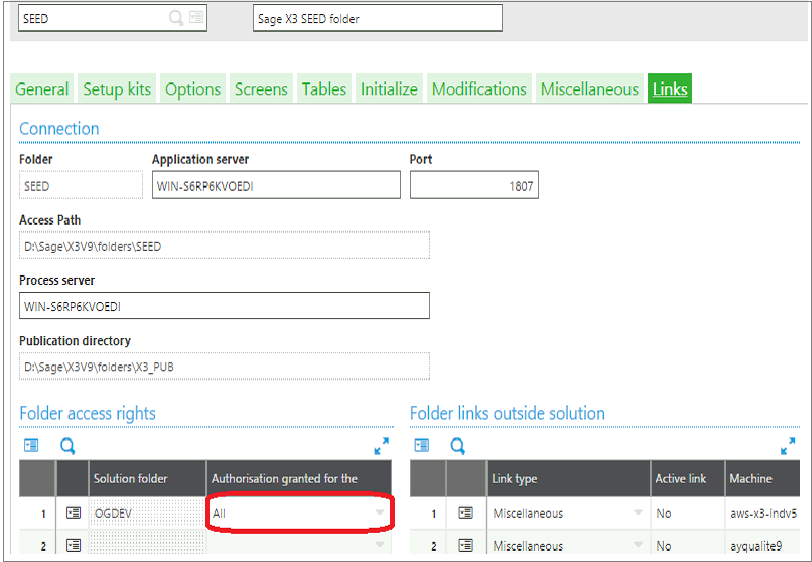This screenshot has height=562, width=812.
Task: Click the Authorisation granted for the header
Action: tap(299, 478)
